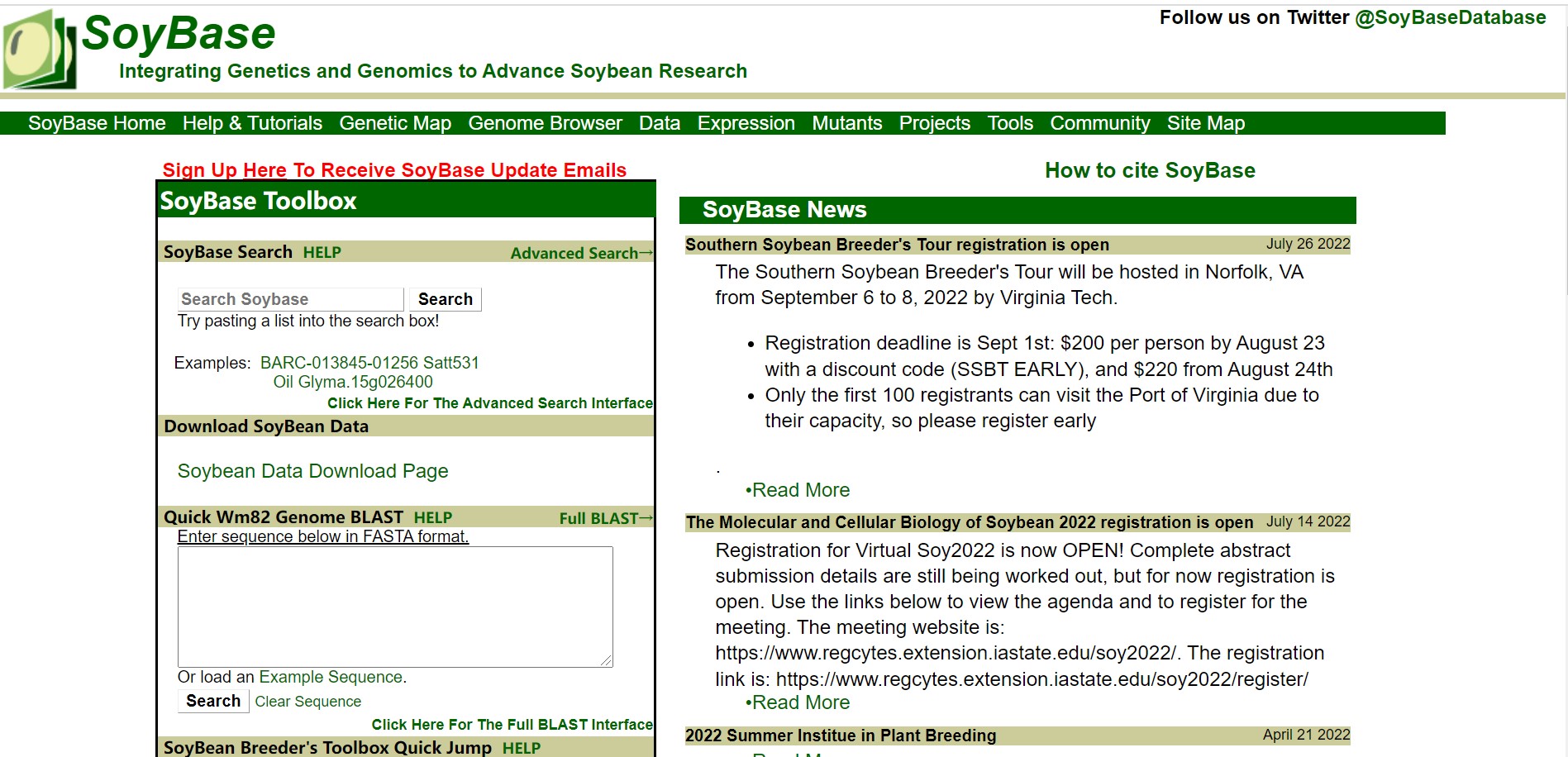This screenshot has height=757, width=1568.
Task: Click the April 21 2022 news date
Action: (1306, 735)
